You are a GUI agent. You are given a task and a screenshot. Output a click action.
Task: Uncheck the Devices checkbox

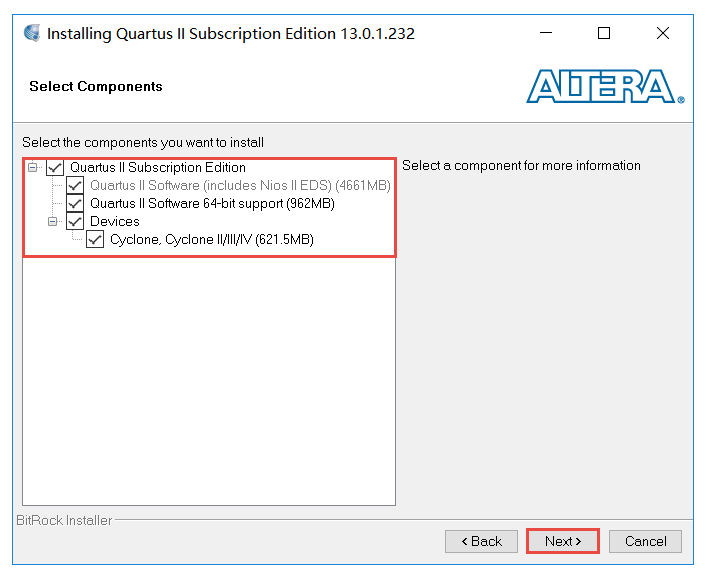pos(75,221)
